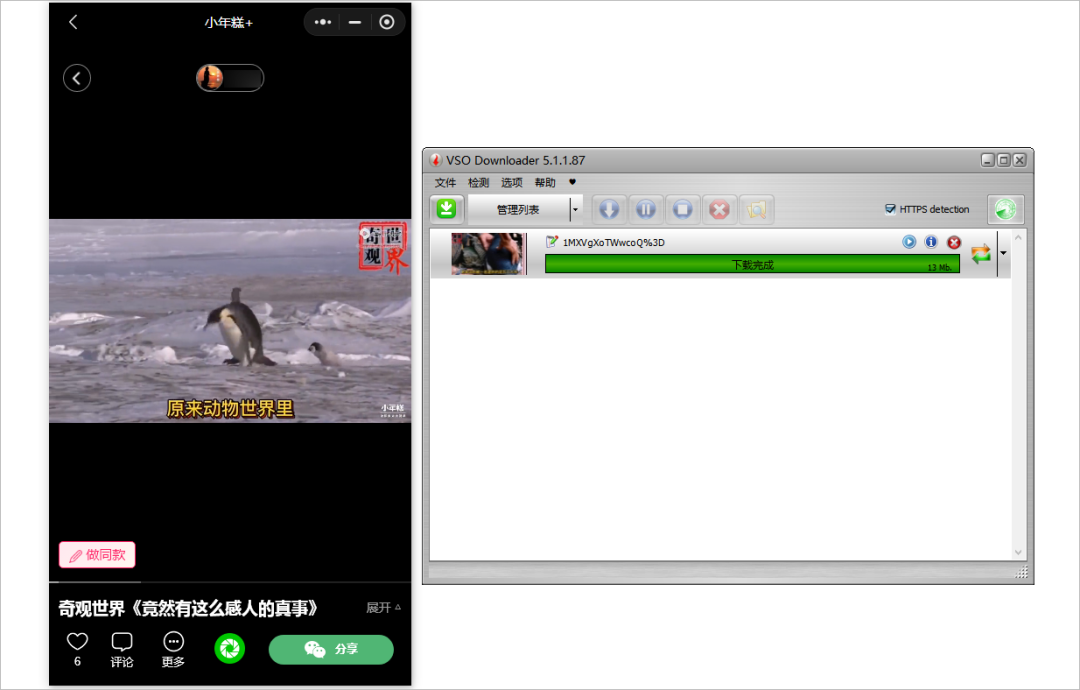1080x690 pixels.
Task: Click the penguin video player
Action: (x=230, y=321)
